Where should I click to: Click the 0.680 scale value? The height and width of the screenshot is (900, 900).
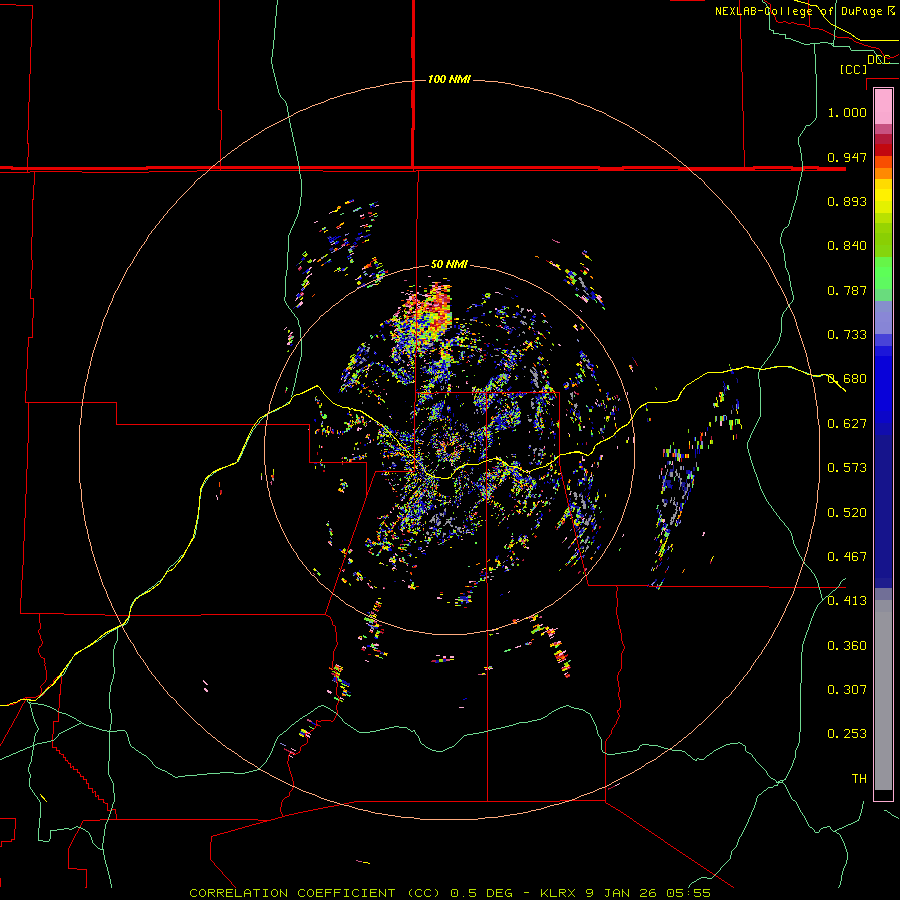click(x=847, y=379)
